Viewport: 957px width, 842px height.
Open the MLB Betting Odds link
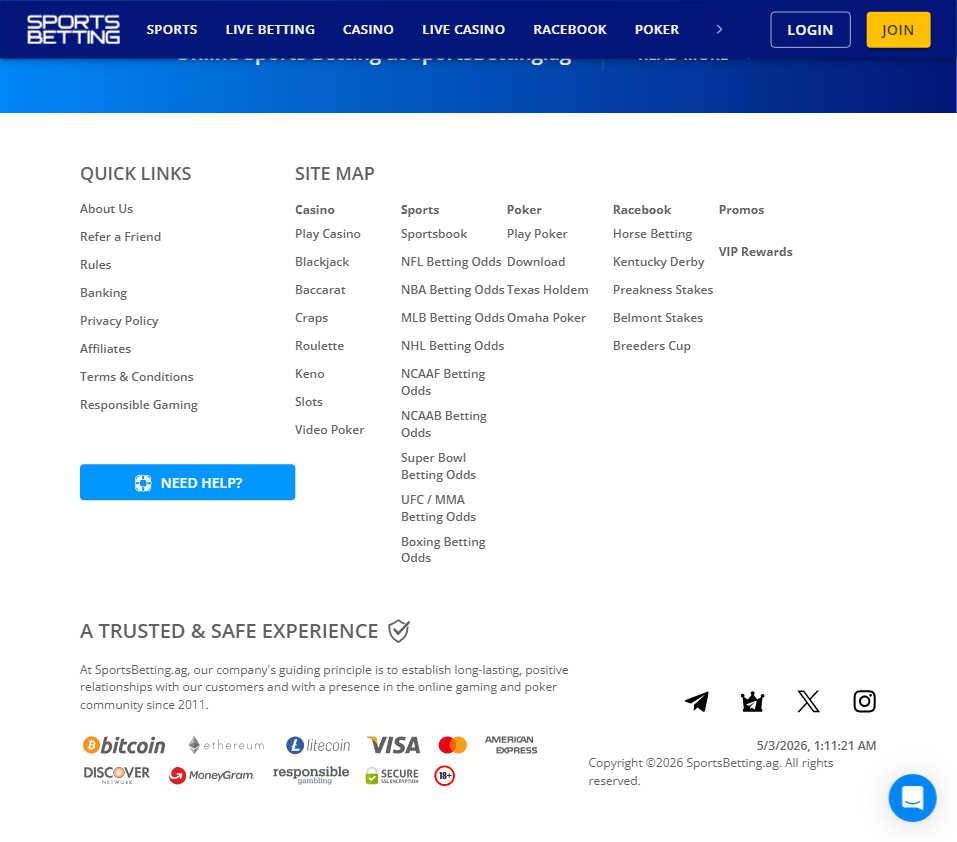453,318
